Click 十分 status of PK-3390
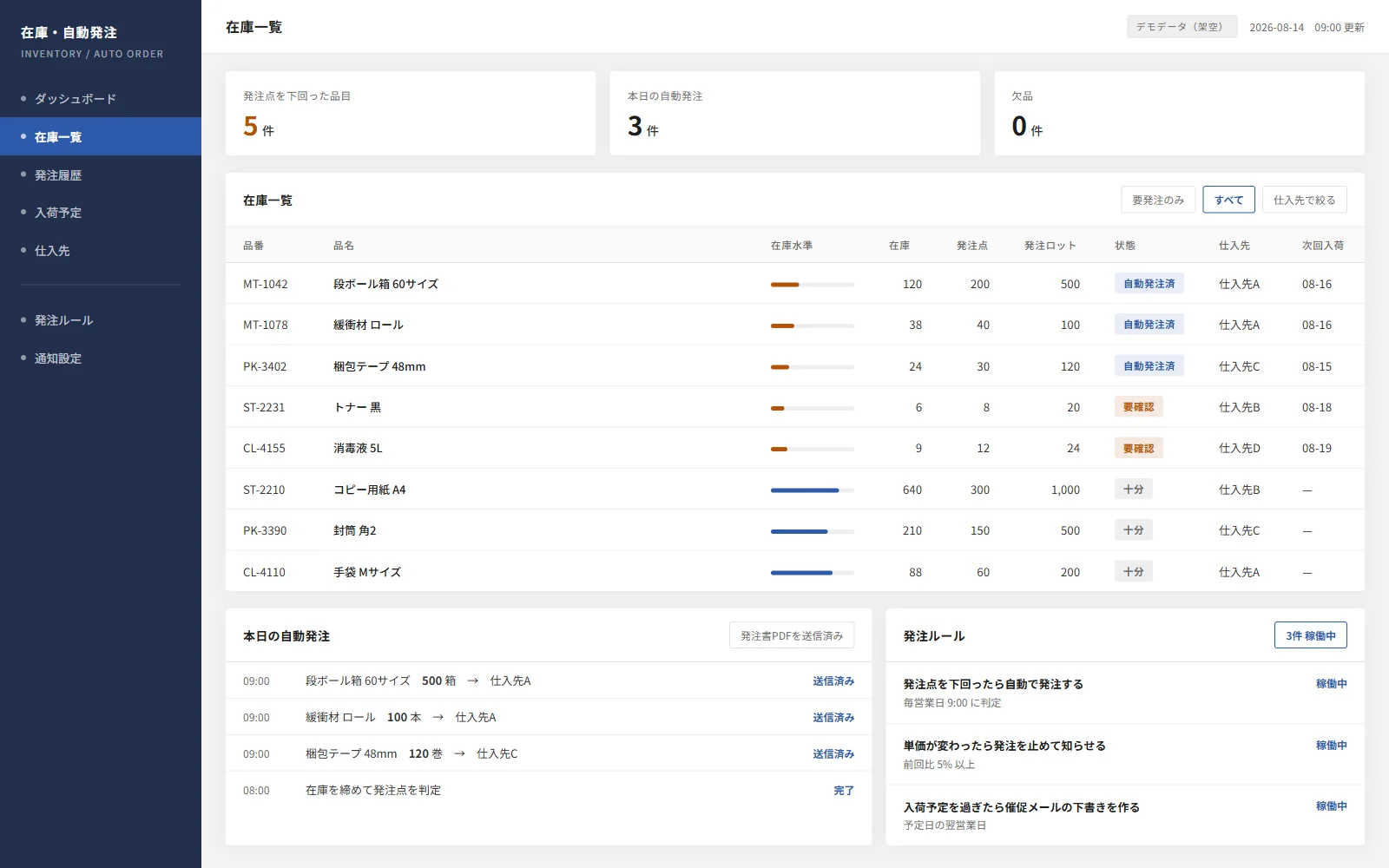This screenshot has width=1389, height=868. [x=1133, y=530]
